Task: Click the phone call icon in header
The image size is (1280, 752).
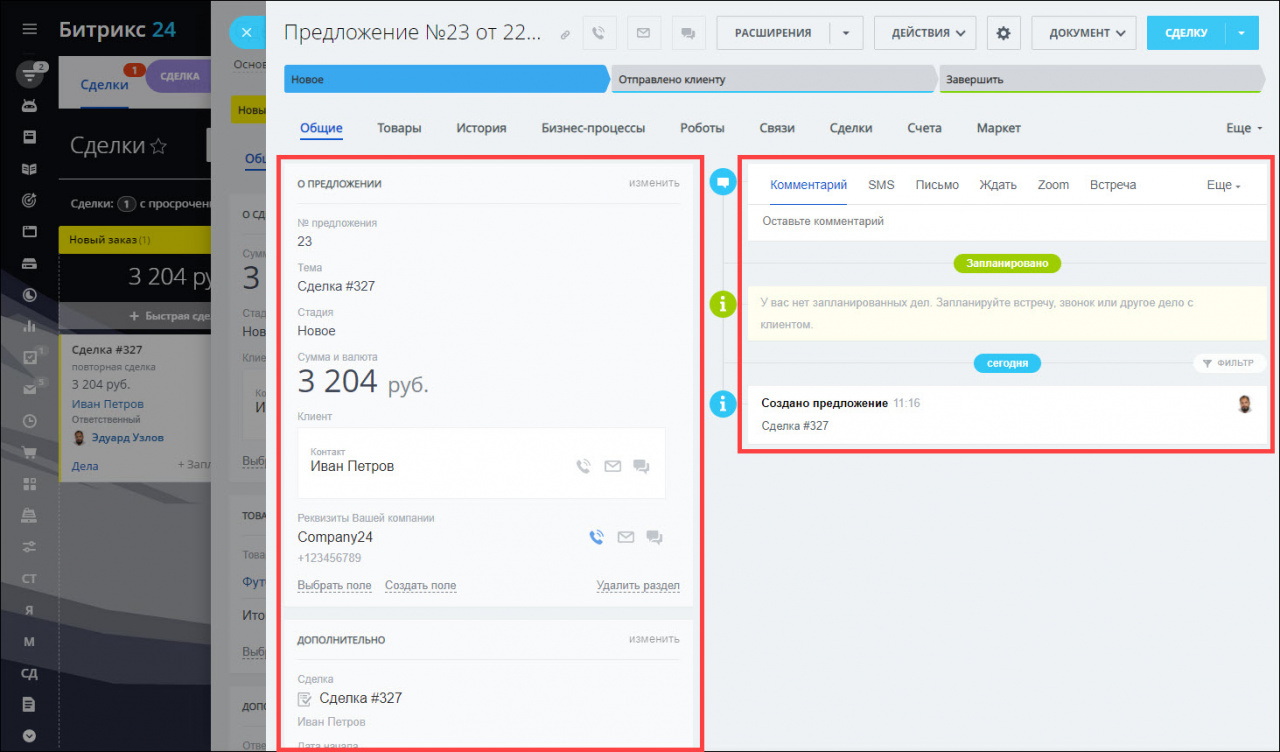Action: pos(599,33)
